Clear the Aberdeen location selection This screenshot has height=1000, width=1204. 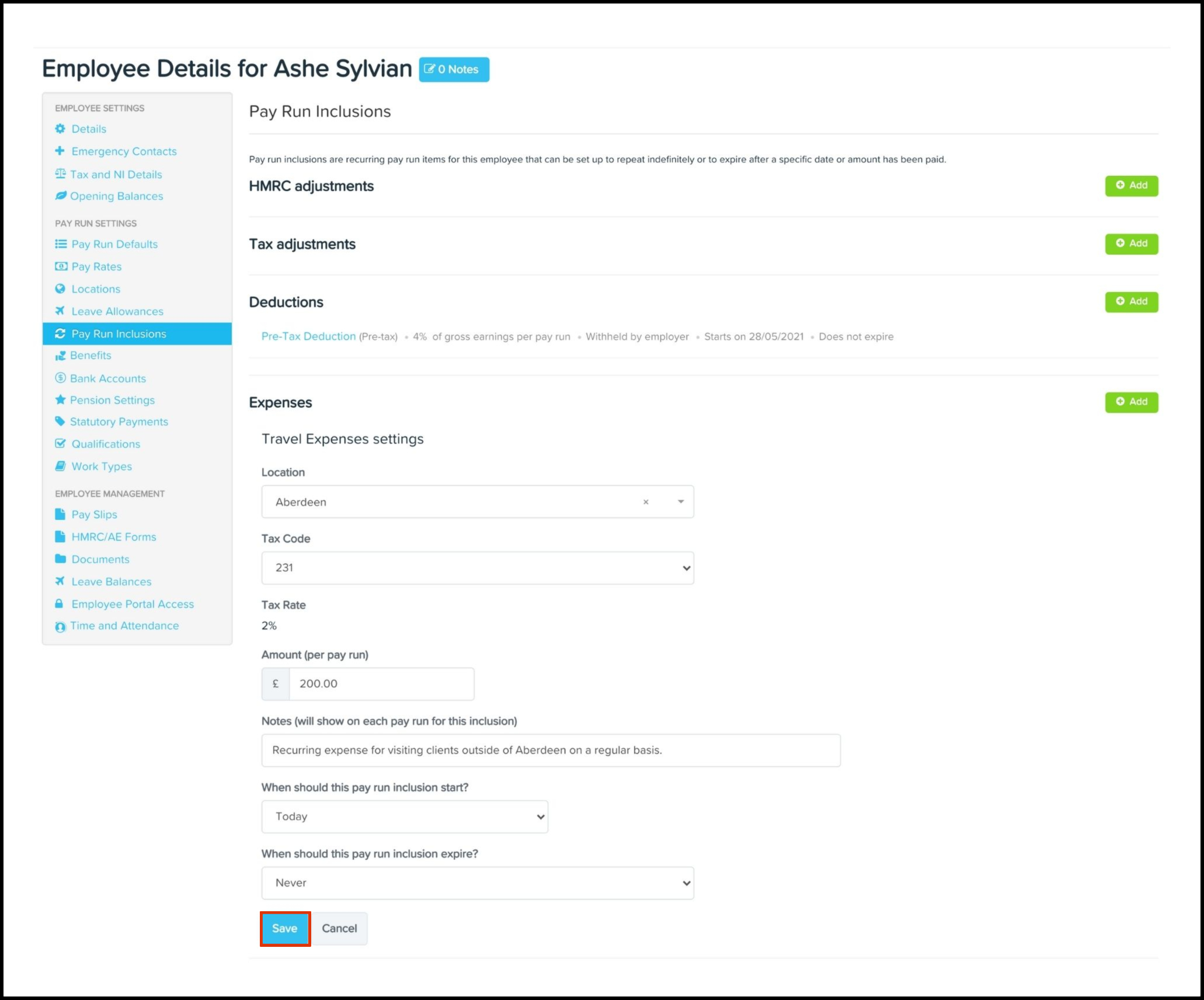(x=646, y=502)
